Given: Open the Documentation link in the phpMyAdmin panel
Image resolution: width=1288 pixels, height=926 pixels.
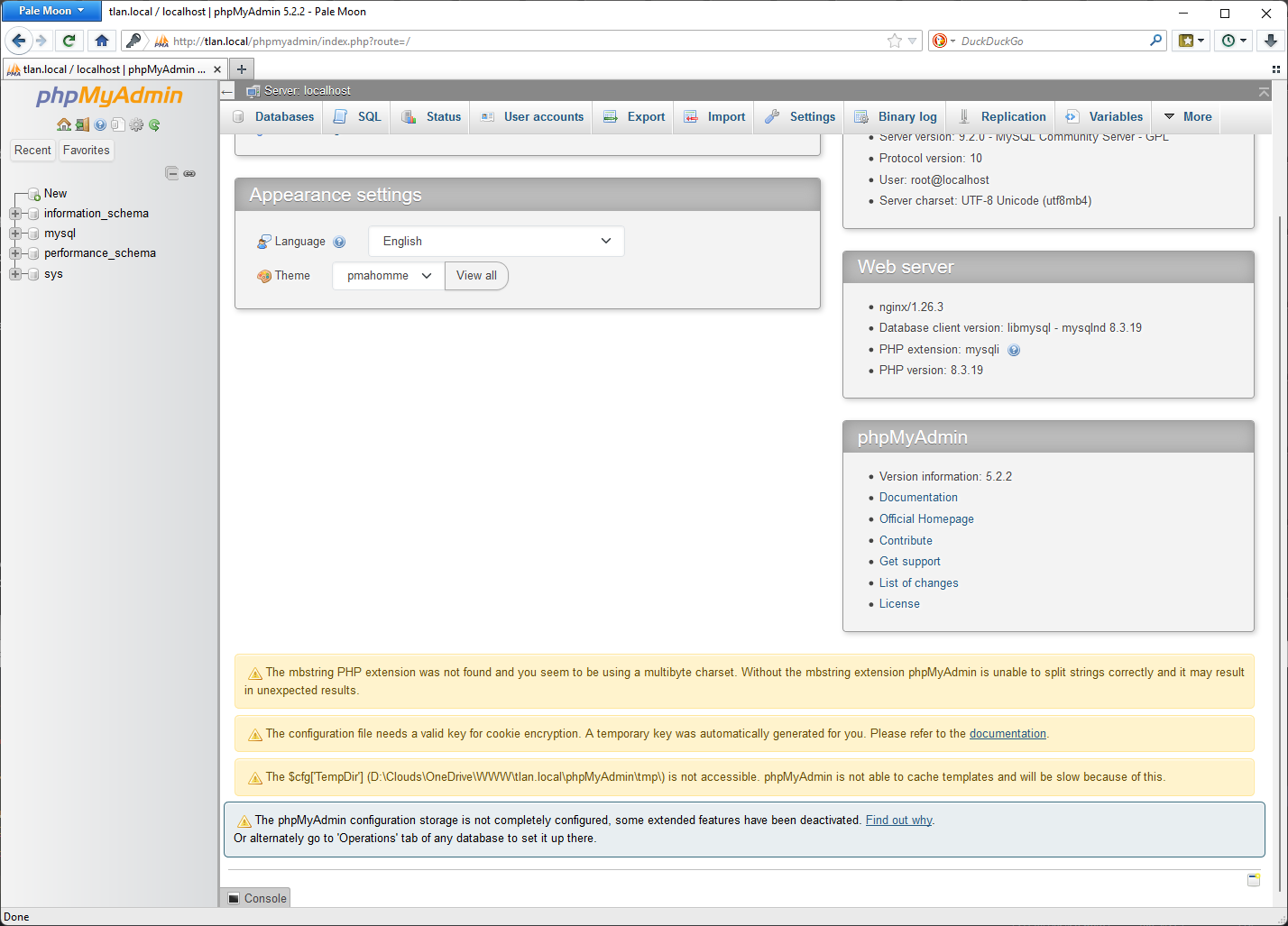Looking at the screenshot, I should pos(918,498).
